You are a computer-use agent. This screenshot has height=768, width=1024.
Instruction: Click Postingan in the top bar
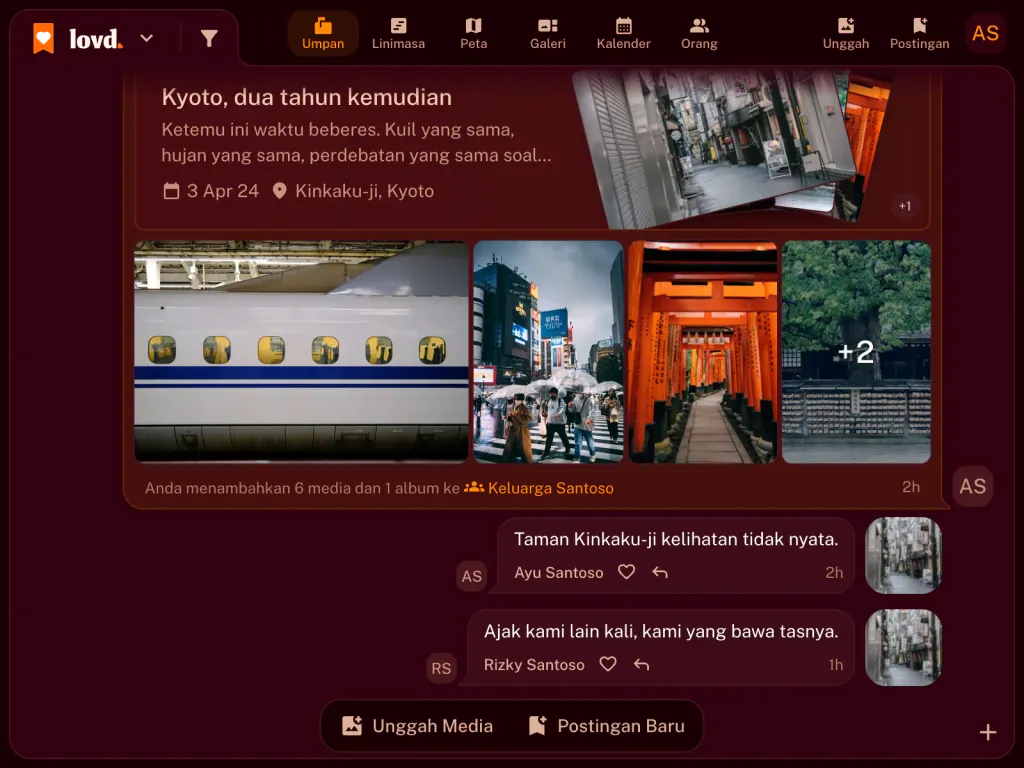(920, 34)
